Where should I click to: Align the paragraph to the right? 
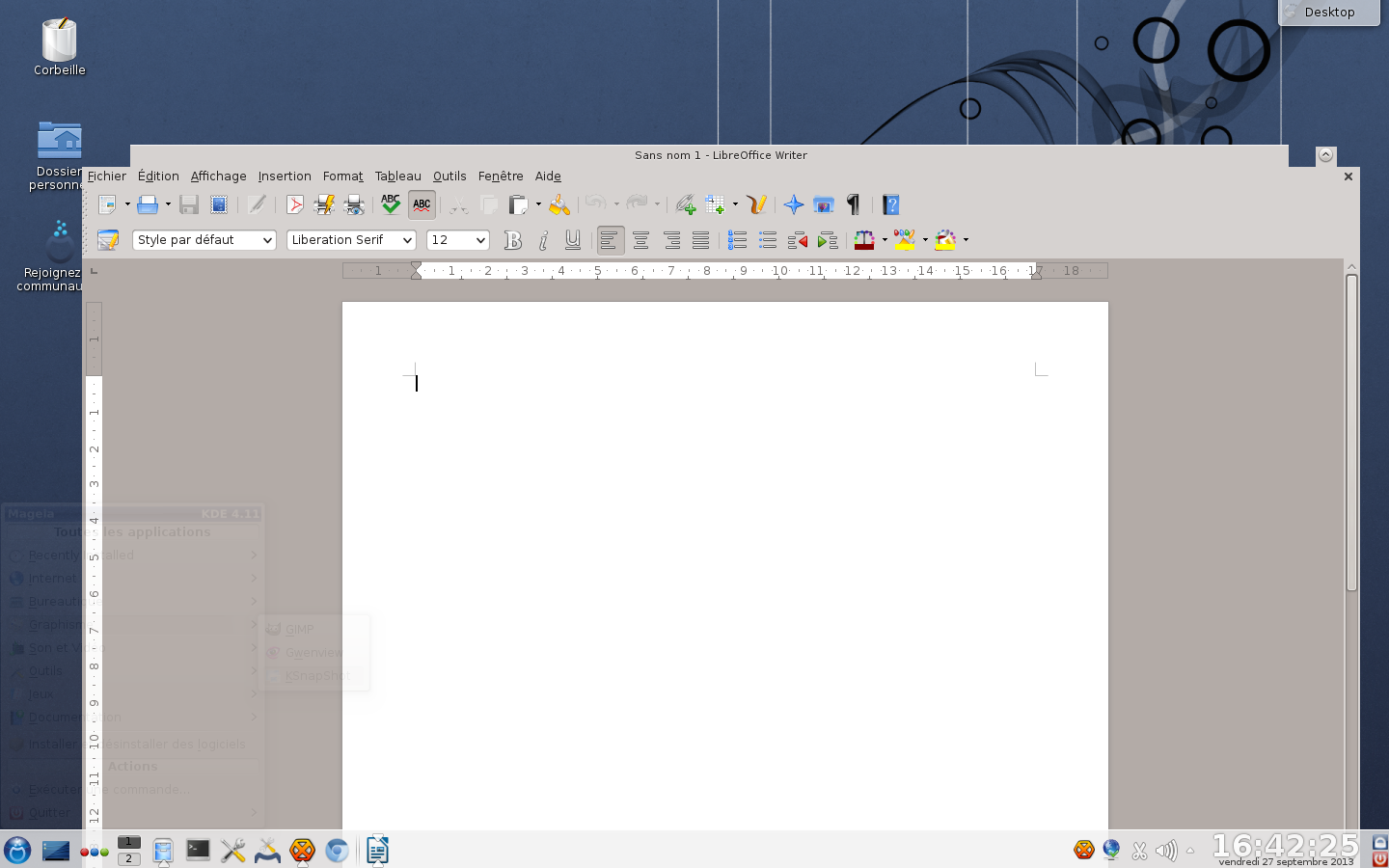[671, 240]
